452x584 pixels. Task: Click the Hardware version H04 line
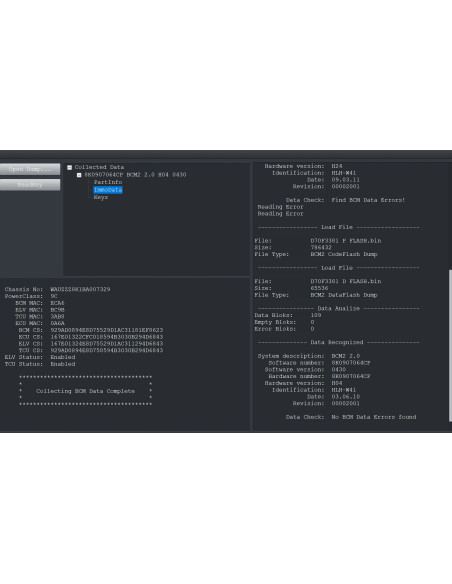(x=303, y=383)
